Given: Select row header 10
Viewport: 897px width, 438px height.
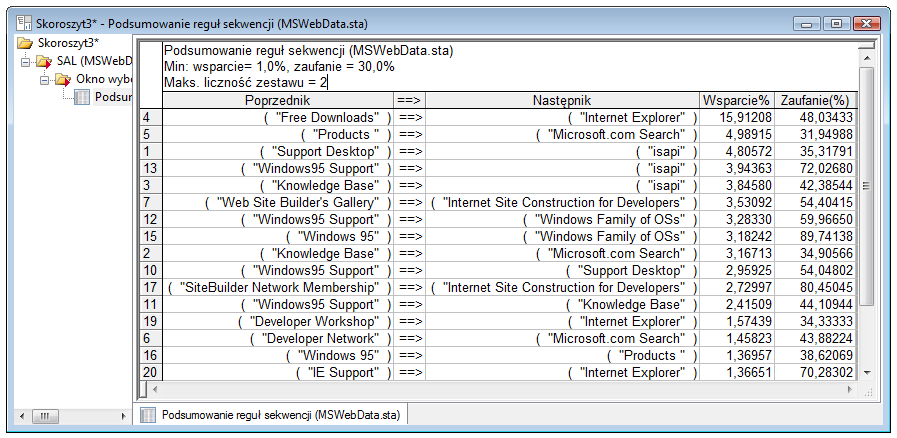Looking at the screenshot, I should (151, 270).
